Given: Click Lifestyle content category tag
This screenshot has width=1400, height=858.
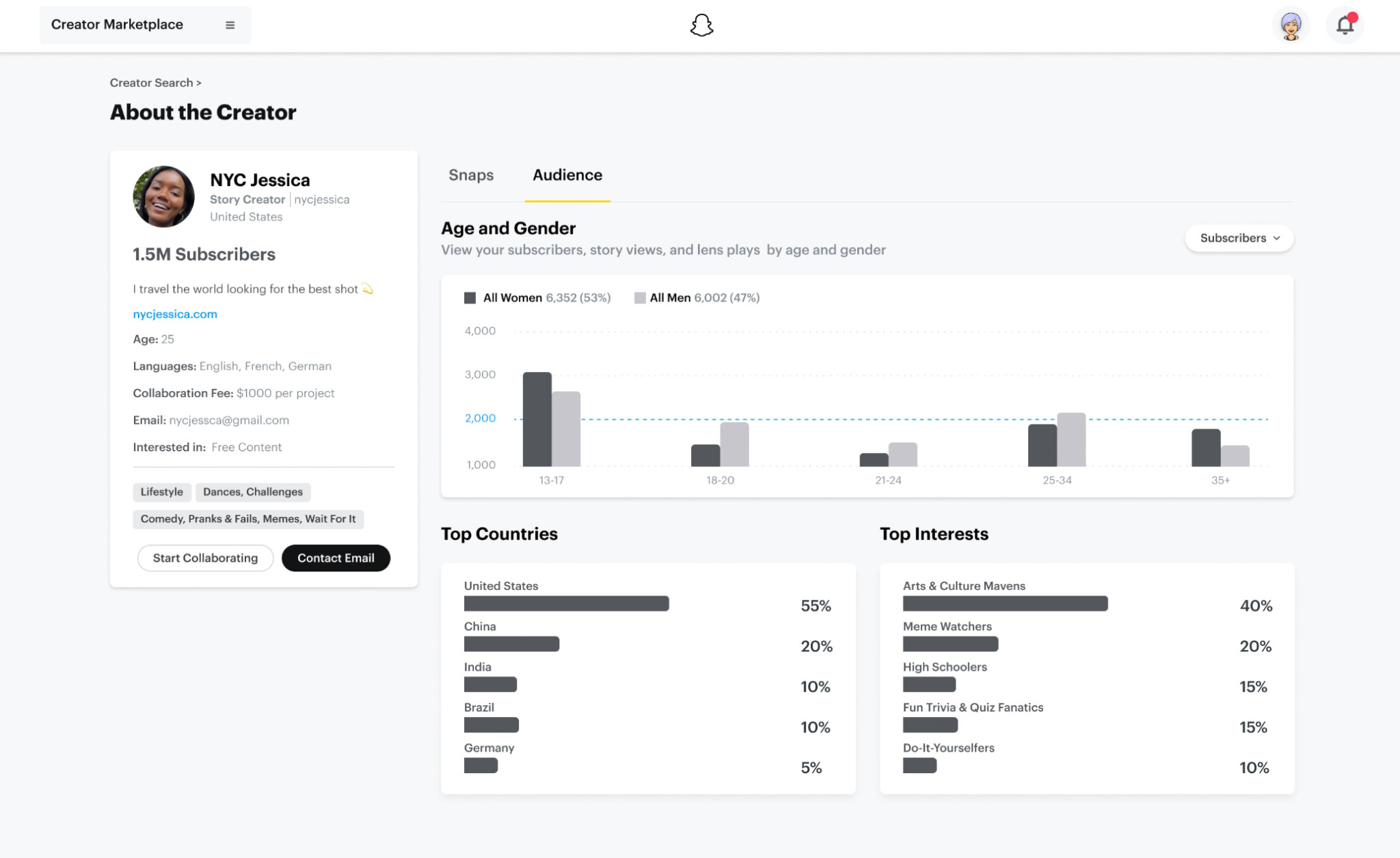Looking at the screenshot, I should click(162, 491).
